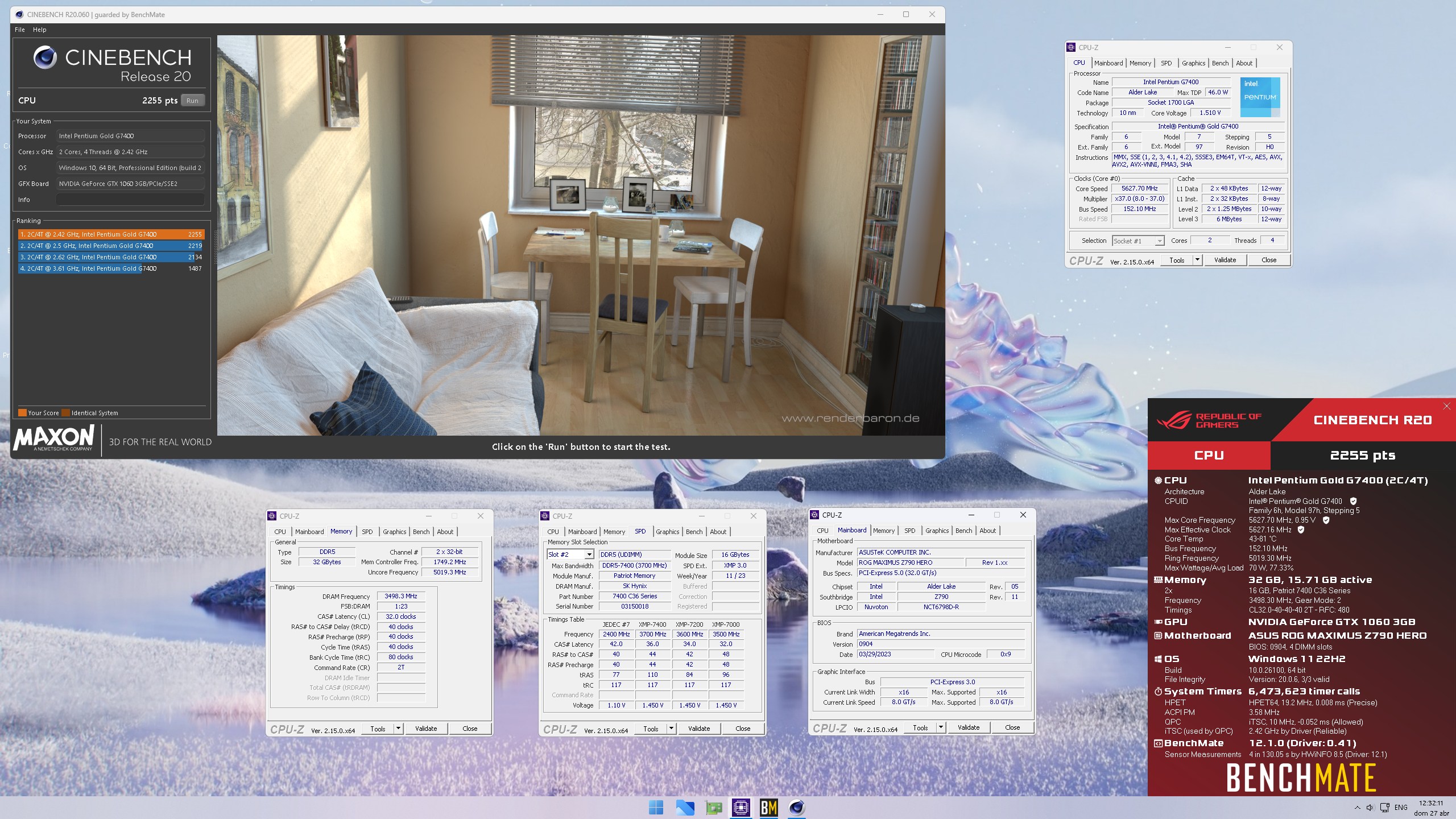Image resolution: width=1456 pixels, height=819 pixels.
Task: Click the Republic of Gamers logo
Action: click(1209, 420)
